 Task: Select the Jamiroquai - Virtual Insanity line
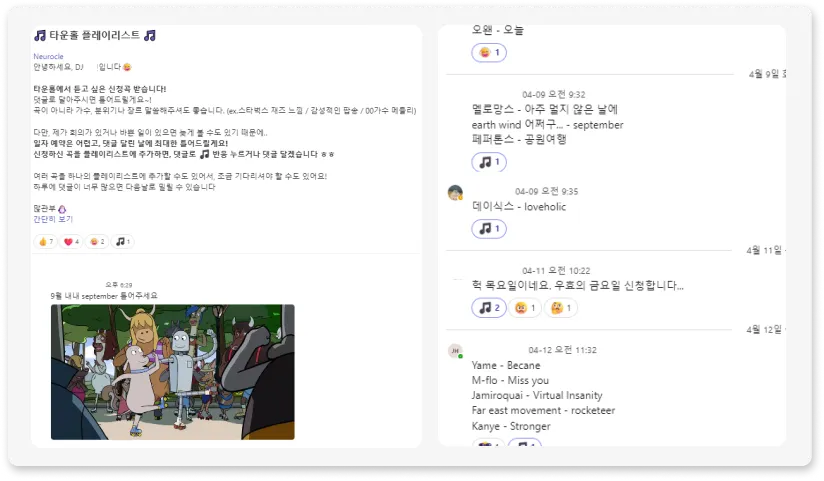click(537, 395)
